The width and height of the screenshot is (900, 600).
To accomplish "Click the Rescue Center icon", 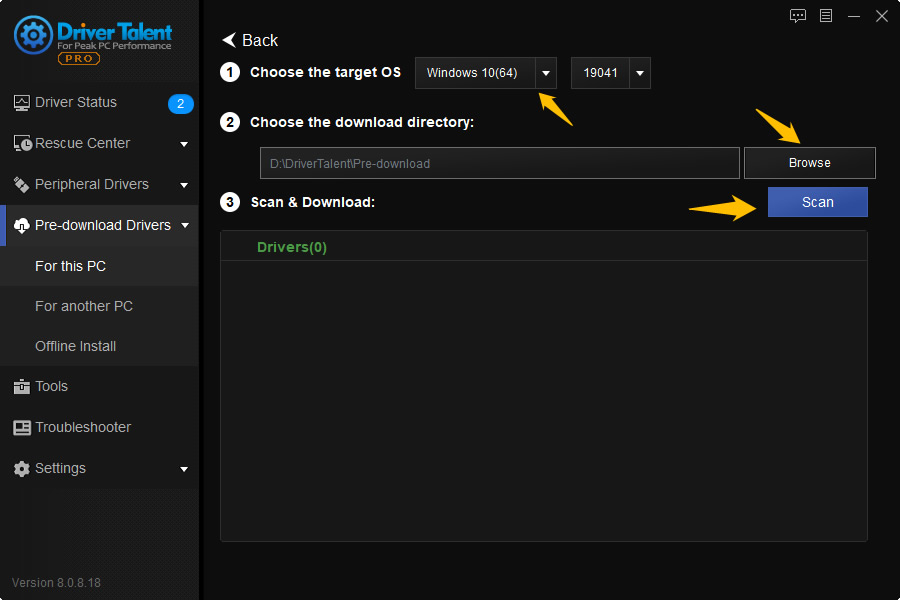I will point(22,144).
